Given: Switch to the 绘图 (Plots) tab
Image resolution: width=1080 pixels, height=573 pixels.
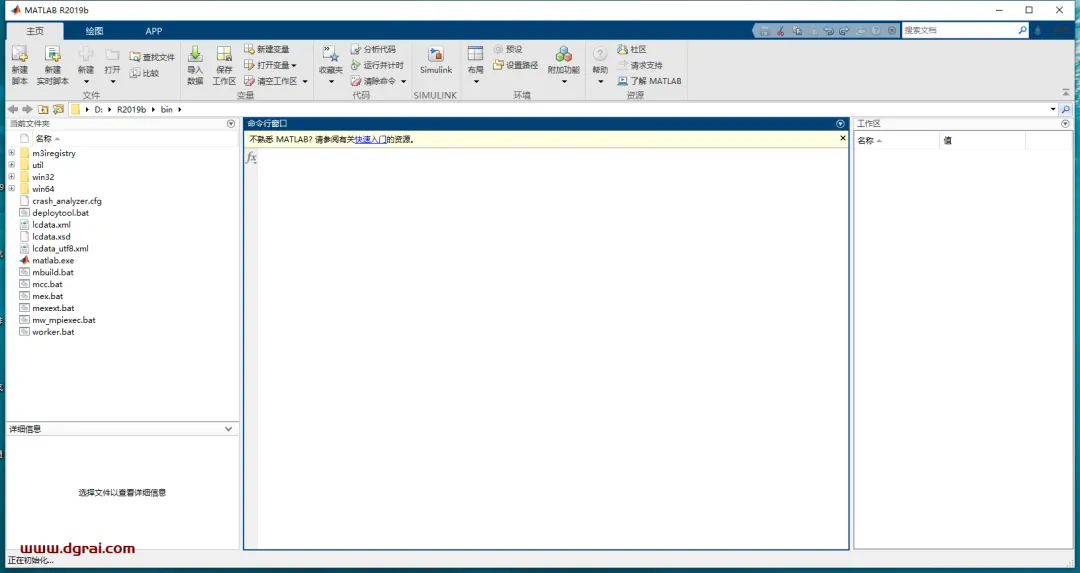Looking at the screenshot, I should [x=94, y=31].
